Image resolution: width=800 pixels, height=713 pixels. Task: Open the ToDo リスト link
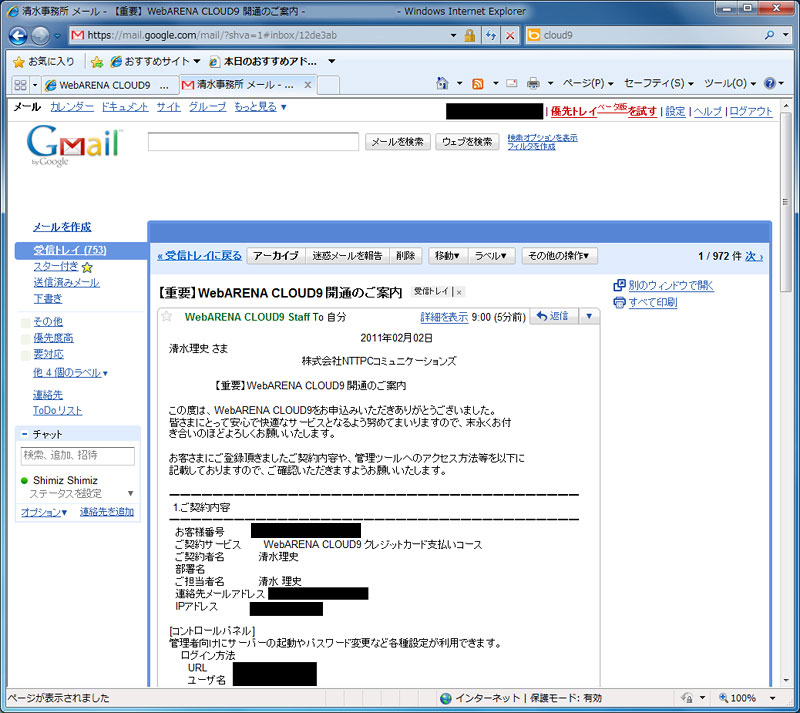pos(58,410)
